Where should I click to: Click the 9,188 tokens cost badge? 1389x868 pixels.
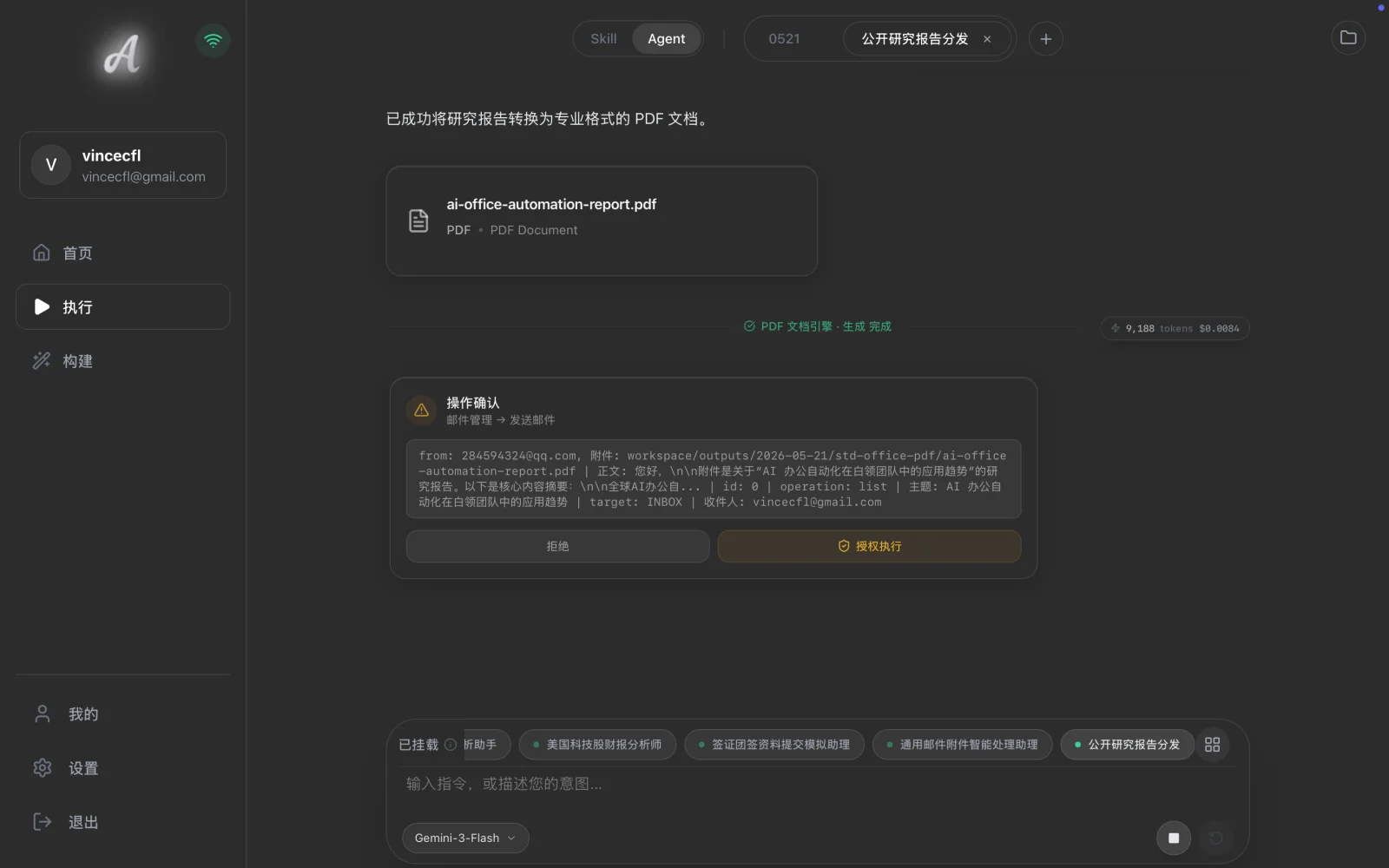tap(1175, 328)
